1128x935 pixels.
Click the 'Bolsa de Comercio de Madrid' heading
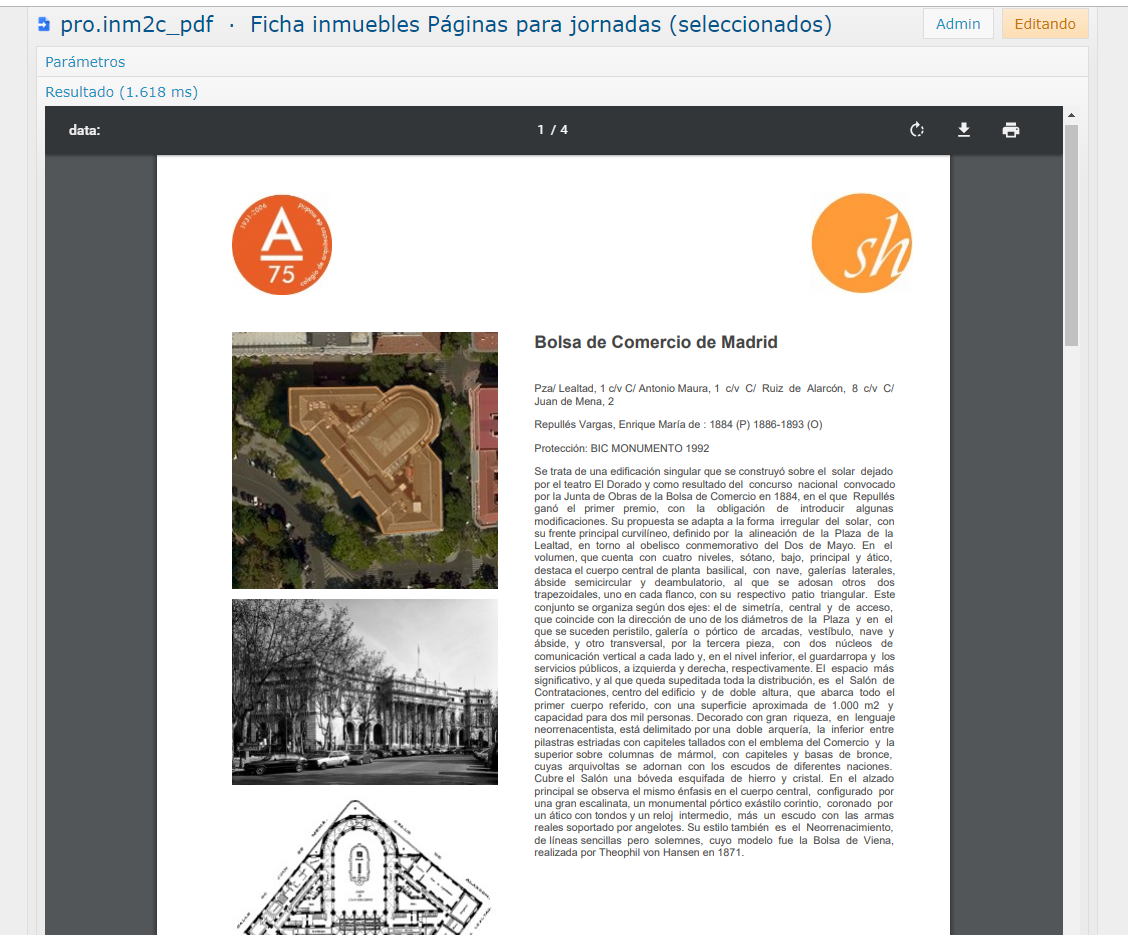[656, 342]
